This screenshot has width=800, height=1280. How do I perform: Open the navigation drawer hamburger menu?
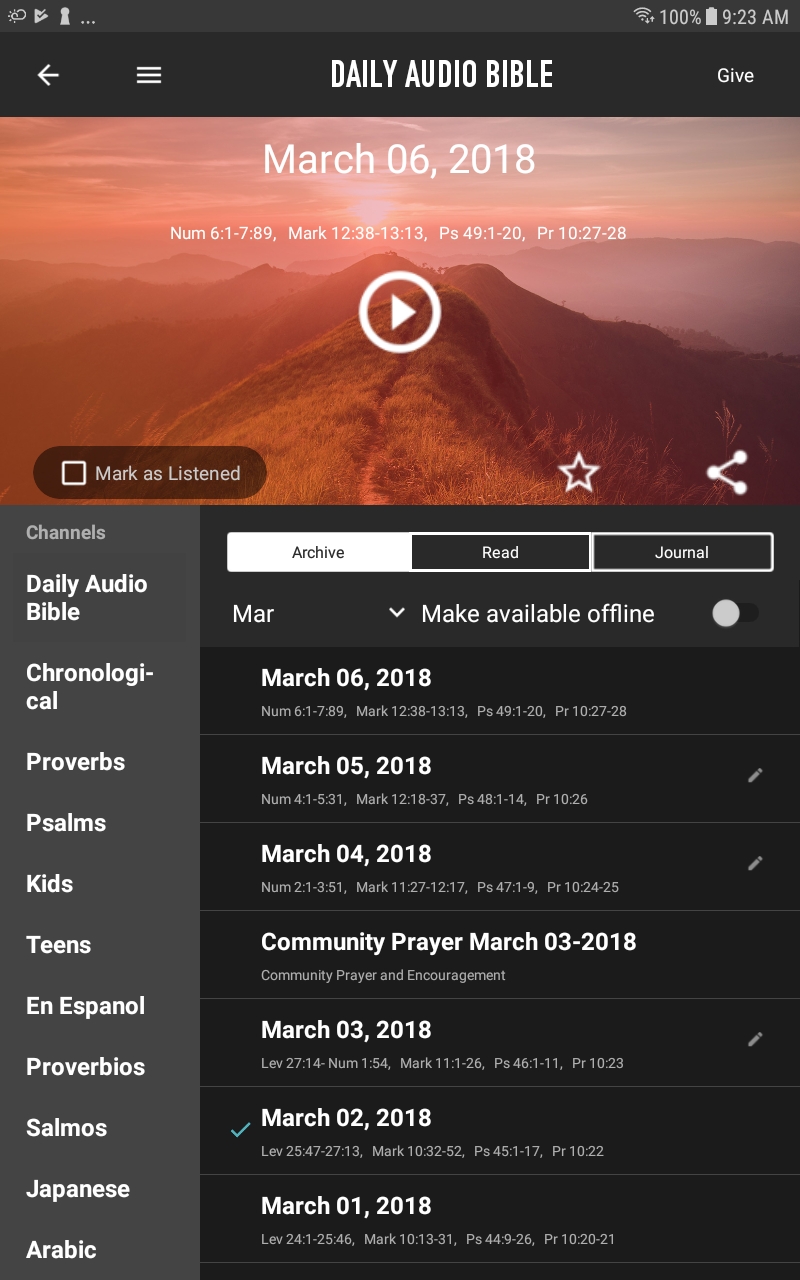148,75
